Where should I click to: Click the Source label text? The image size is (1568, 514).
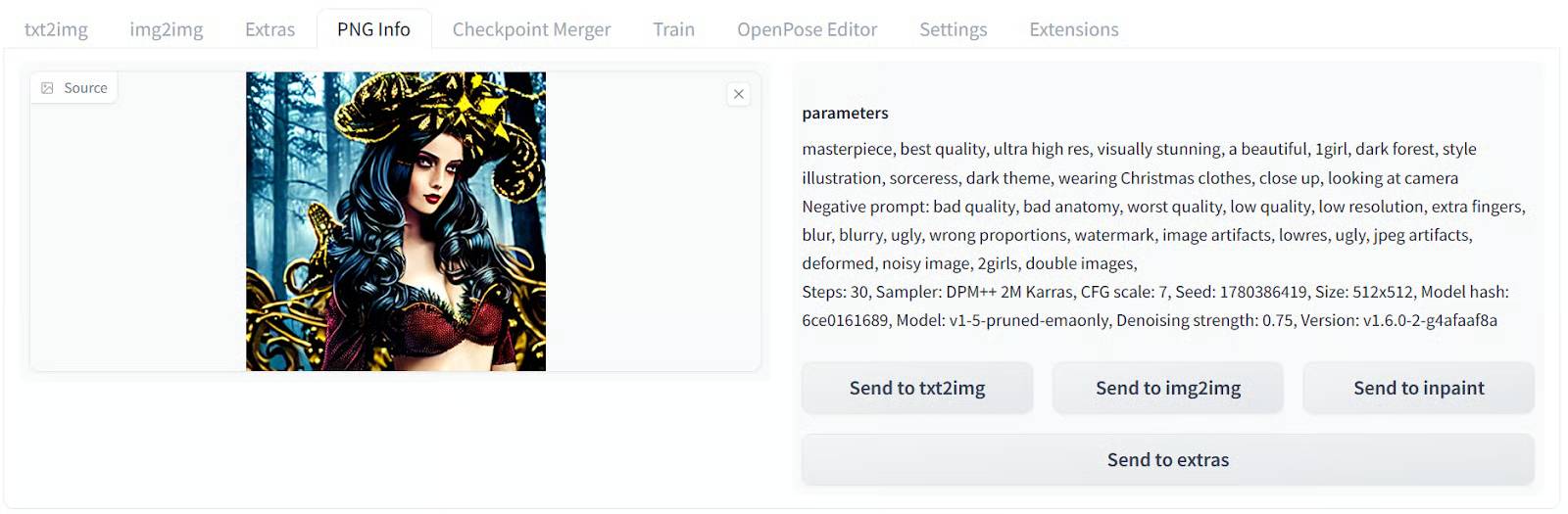[x=85, y=88]
